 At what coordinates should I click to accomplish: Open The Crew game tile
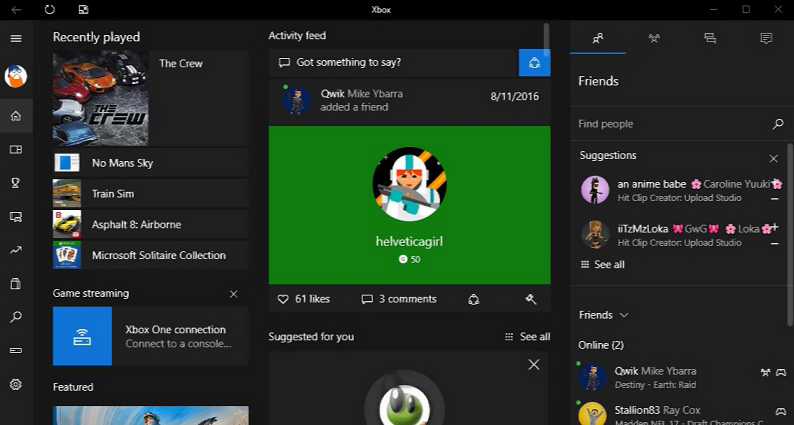point(150,98)
